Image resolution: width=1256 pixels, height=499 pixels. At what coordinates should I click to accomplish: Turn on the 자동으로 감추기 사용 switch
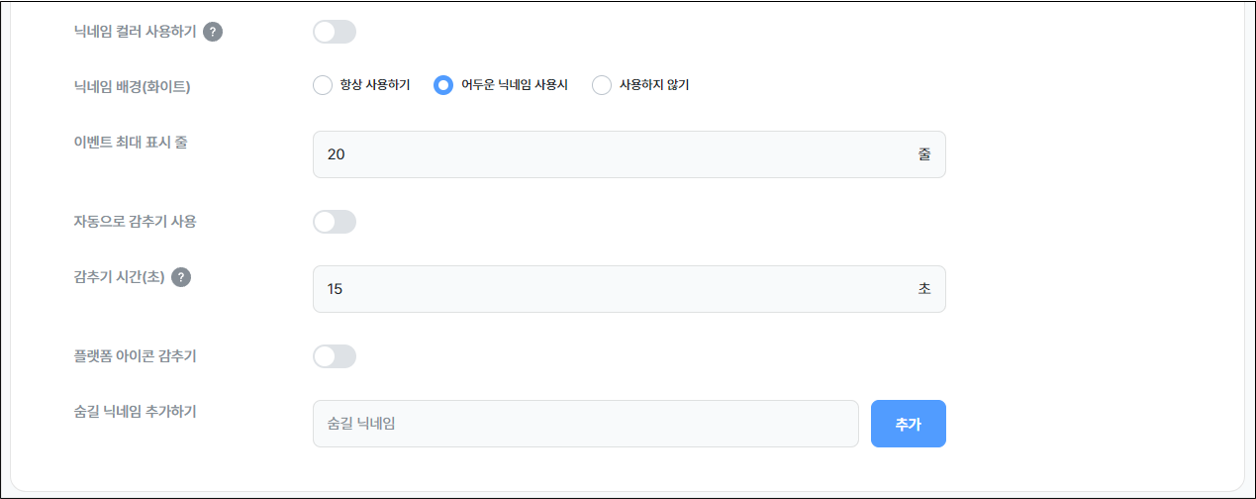click(334, 222)
